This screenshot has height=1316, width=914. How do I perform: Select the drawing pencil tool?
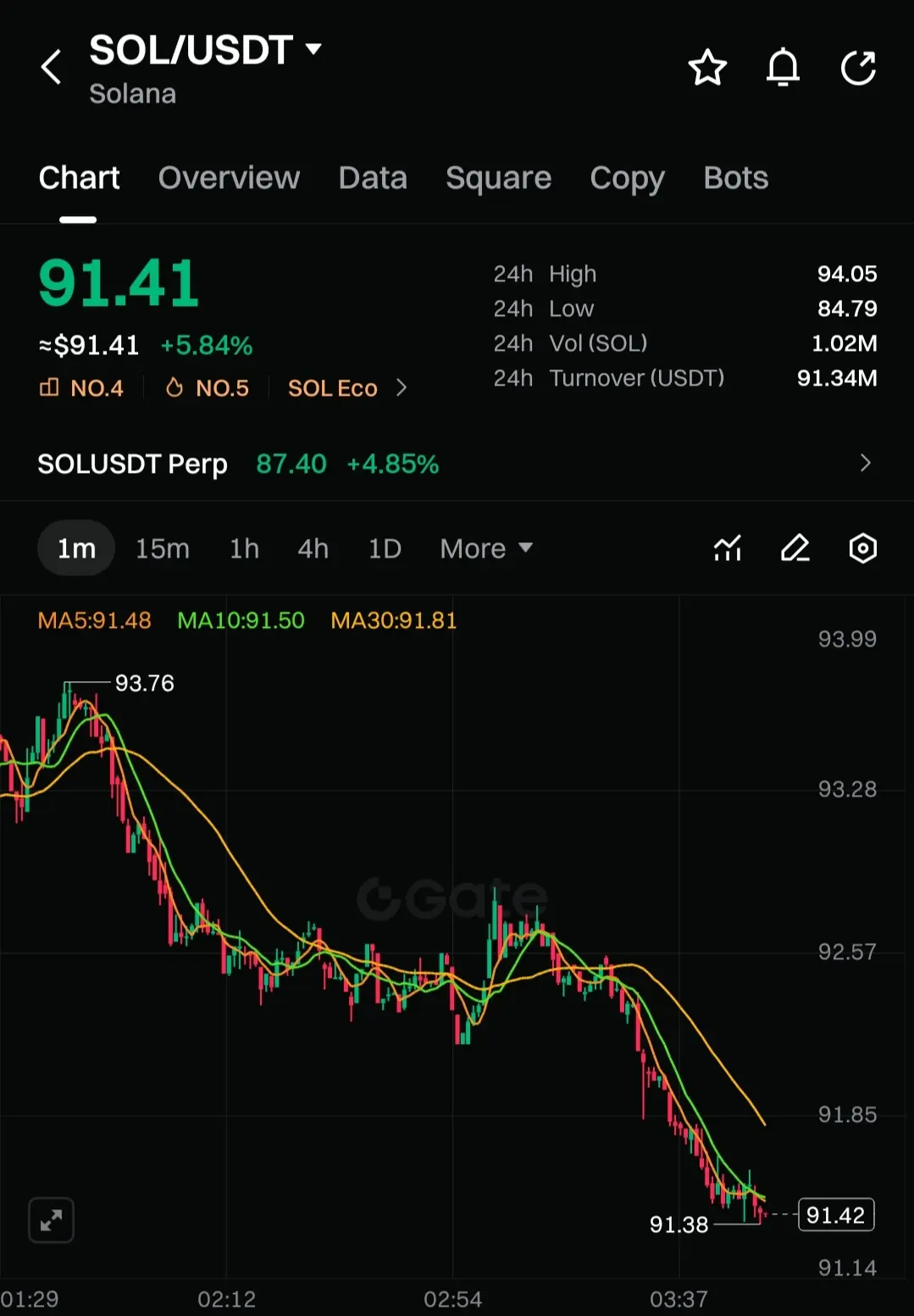[795, 548]
